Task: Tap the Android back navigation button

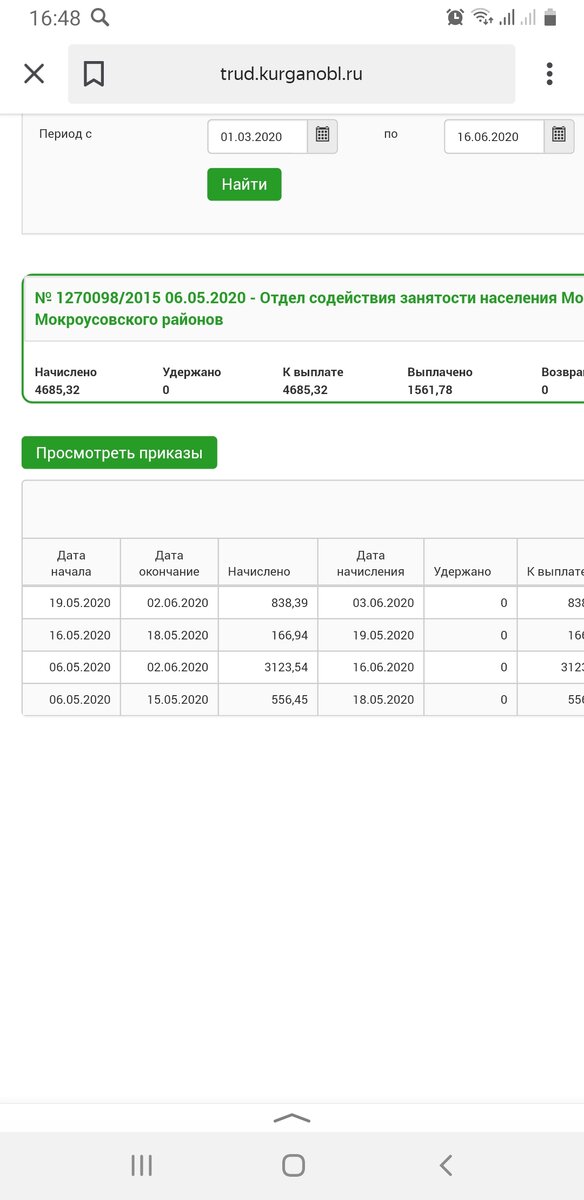Action: [446, 1164]
